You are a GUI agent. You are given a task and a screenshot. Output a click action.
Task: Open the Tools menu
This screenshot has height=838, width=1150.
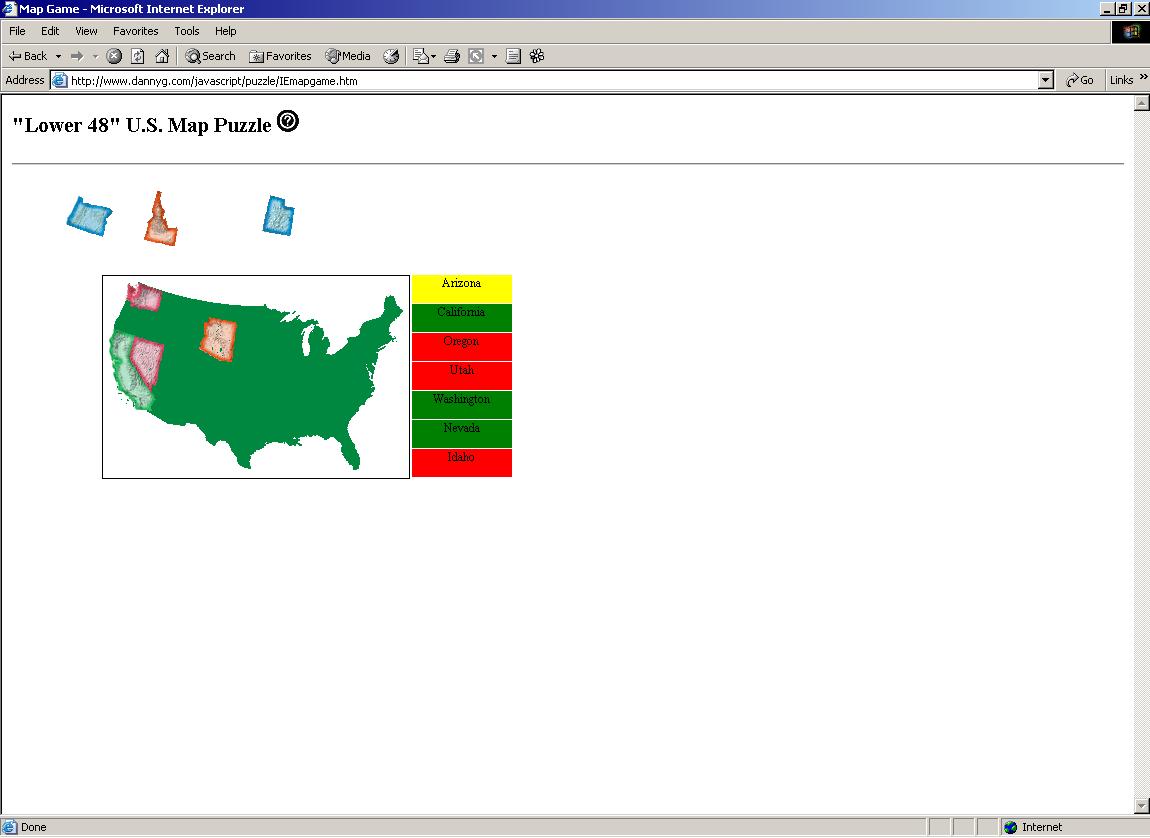[186, 31]
